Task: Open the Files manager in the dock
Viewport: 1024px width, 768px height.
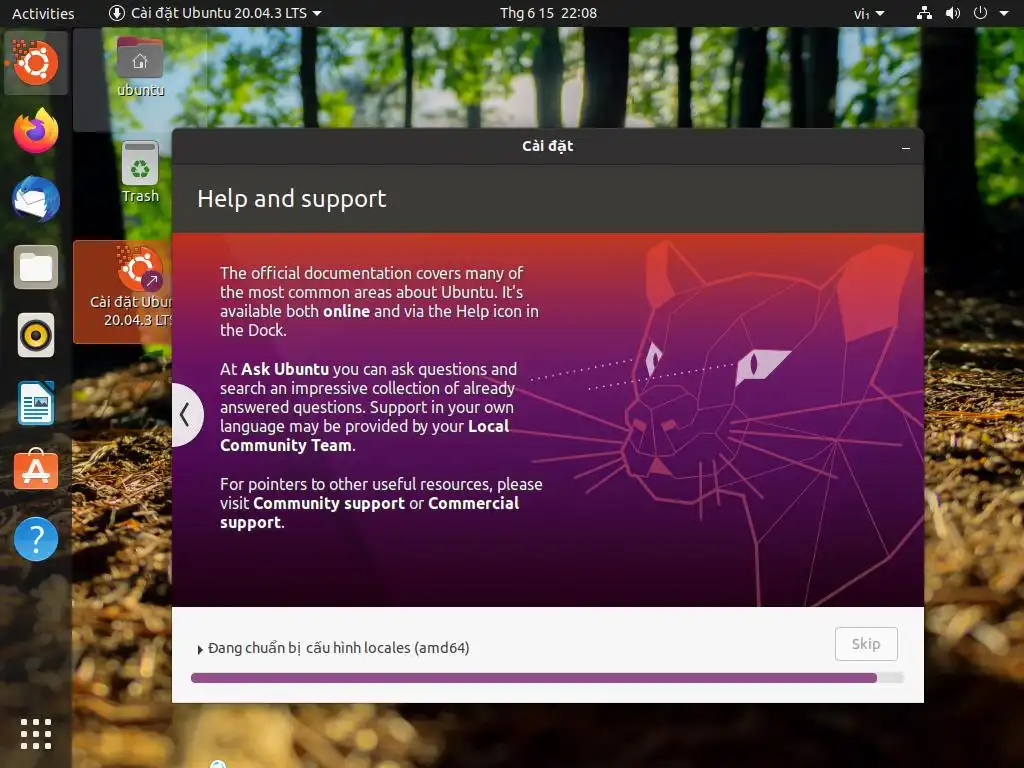Action: [x=36, y=267]
